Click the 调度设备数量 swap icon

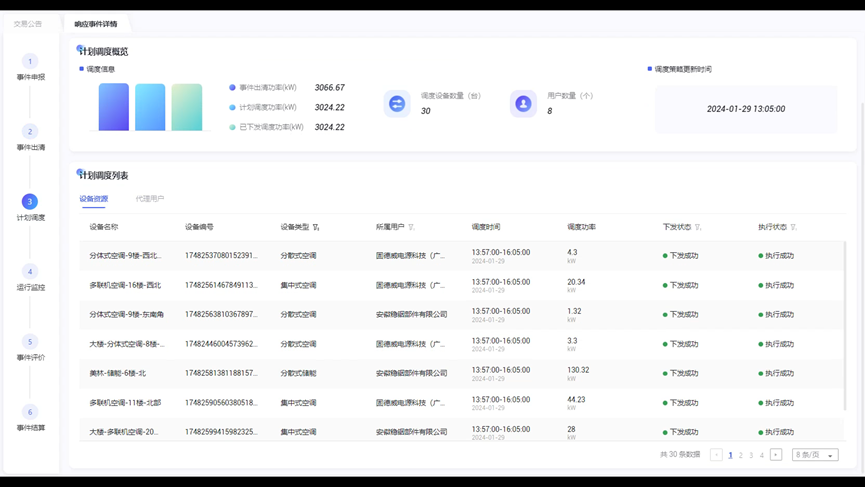[x=397, y=103]
